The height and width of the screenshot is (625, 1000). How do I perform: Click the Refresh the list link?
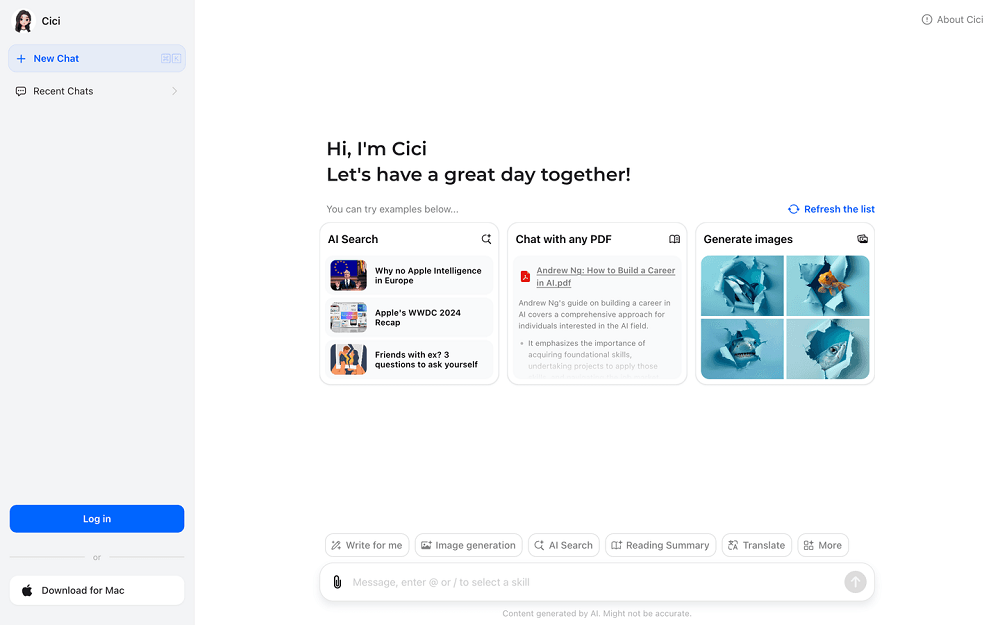click(x=831, y=208)
